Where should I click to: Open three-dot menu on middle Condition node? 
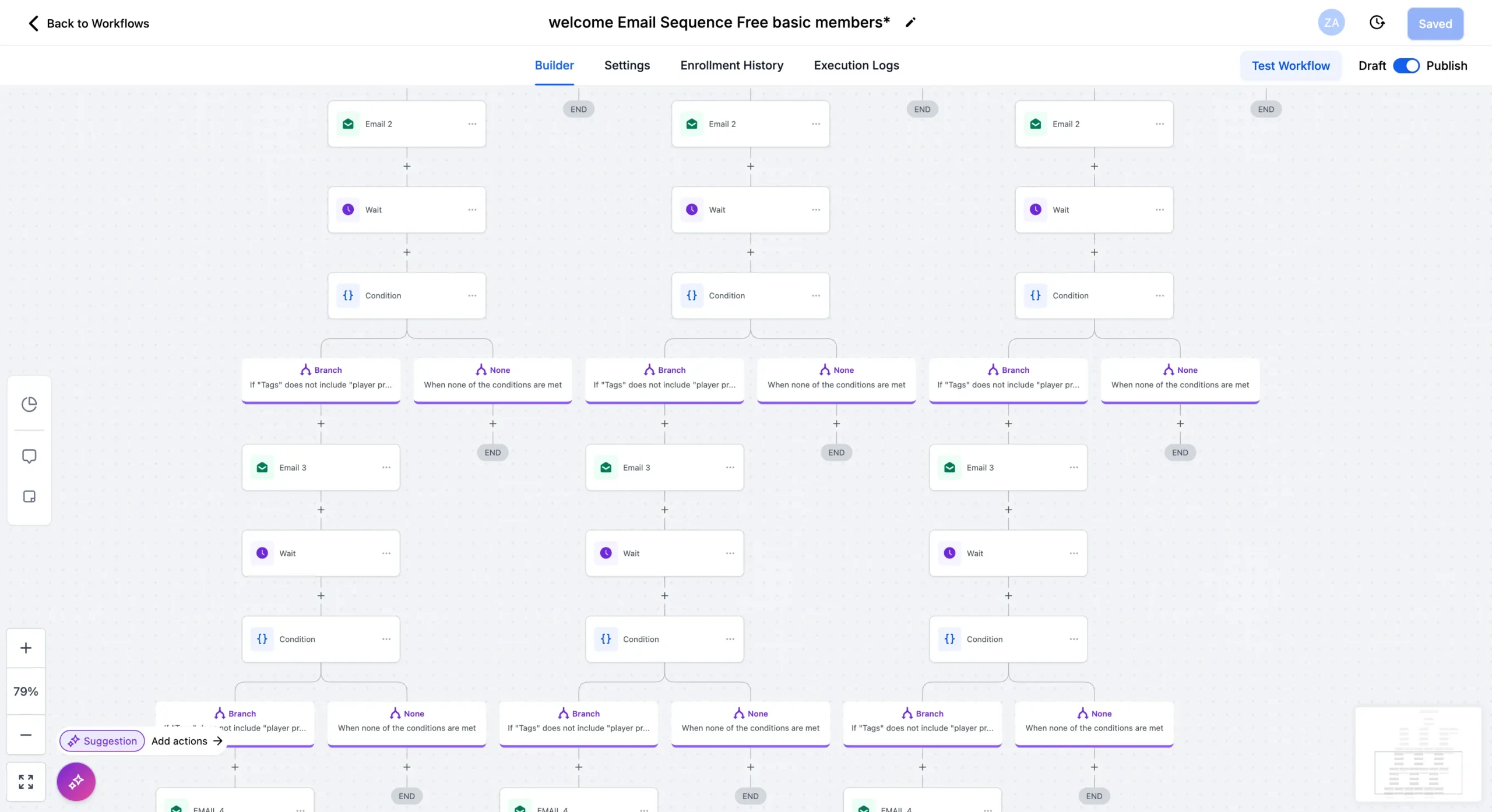point(816,296)
